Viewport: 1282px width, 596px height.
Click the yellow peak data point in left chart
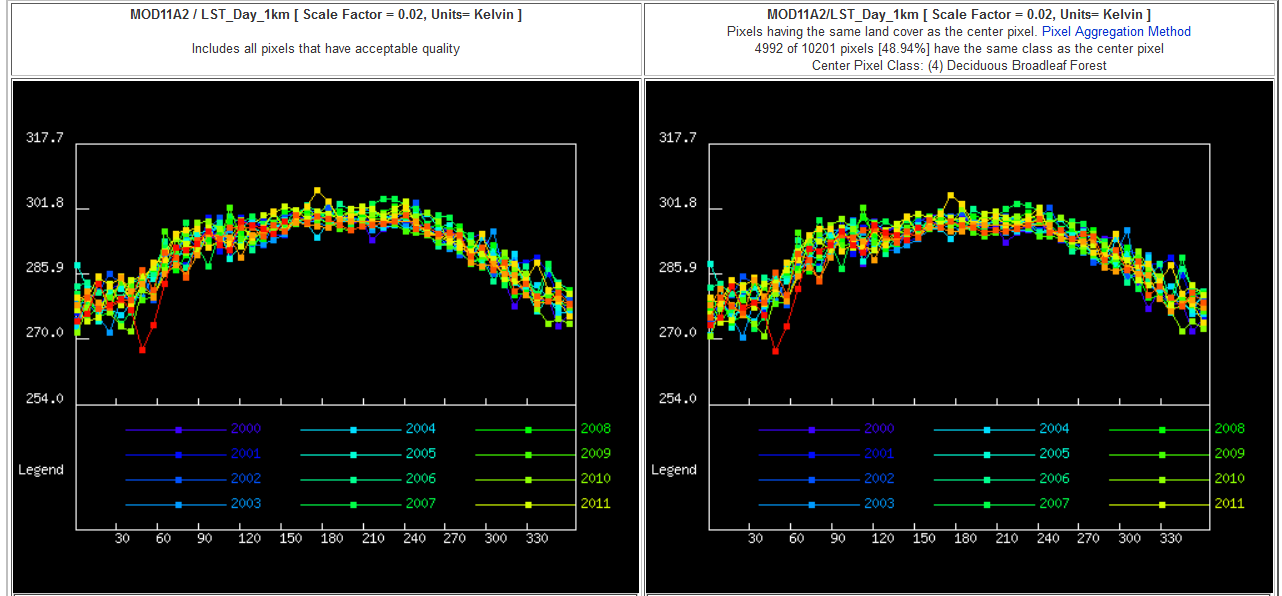[317, 190]
